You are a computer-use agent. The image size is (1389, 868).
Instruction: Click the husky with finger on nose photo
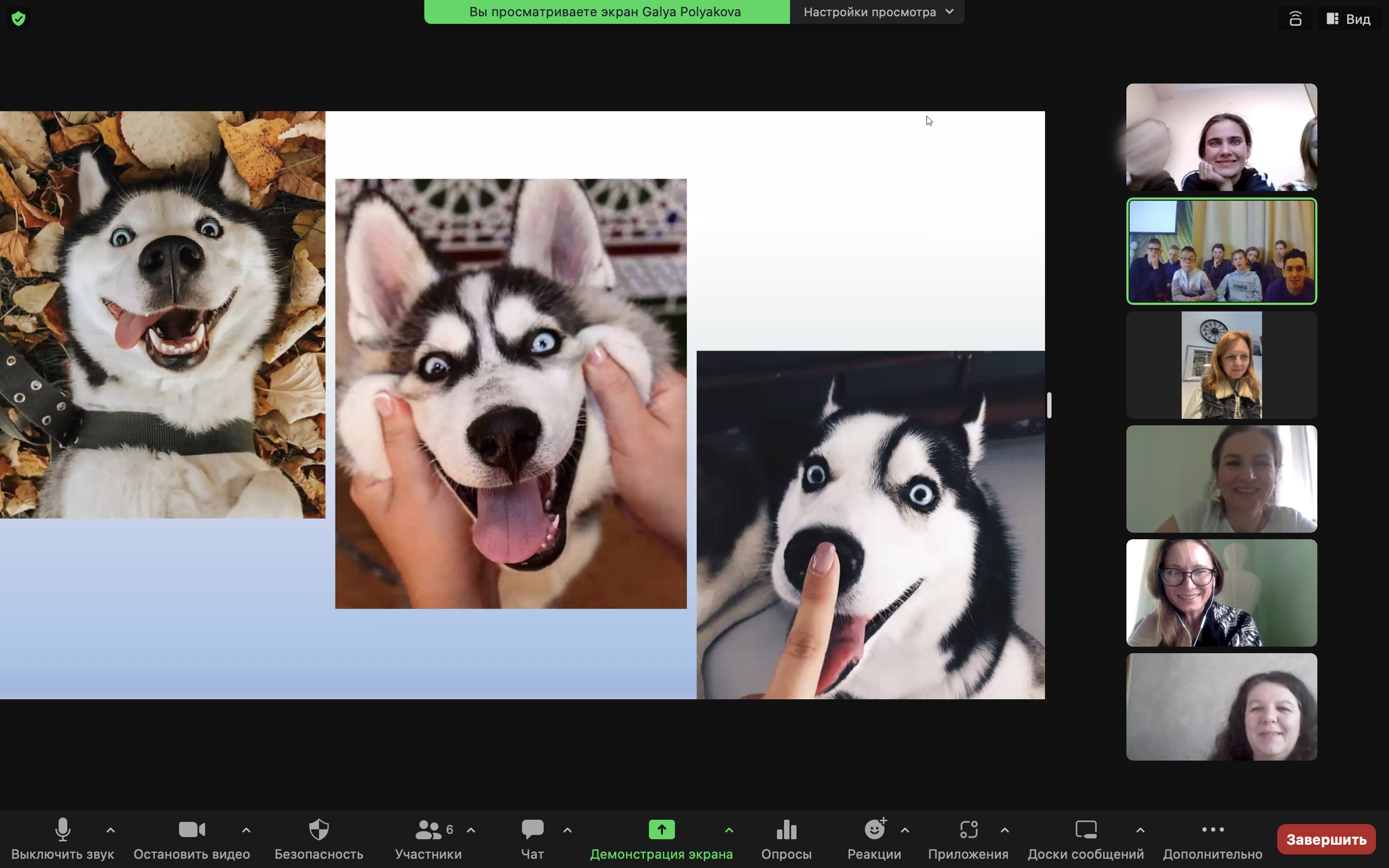pos(871,525)
